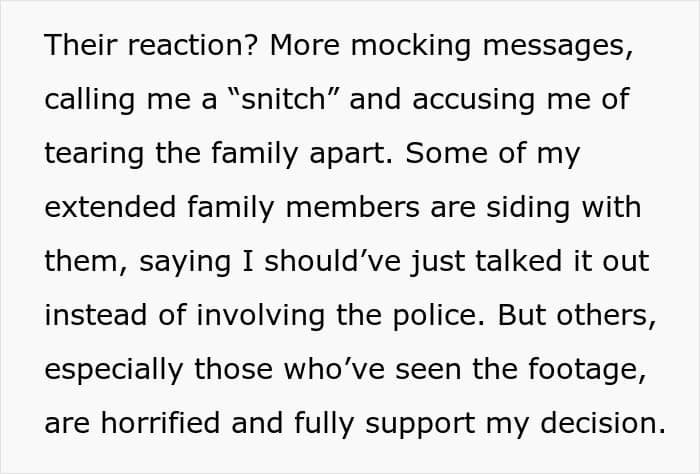Click the phrase "fully support"

(384, 424)
